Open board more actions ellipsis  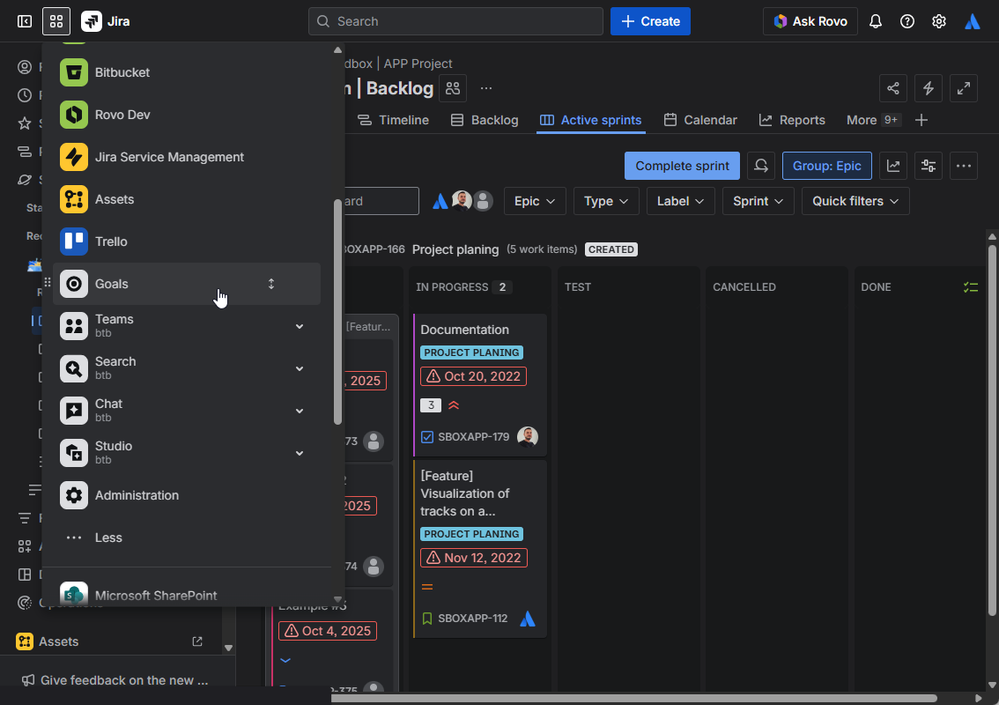click(x=963, y=166)
